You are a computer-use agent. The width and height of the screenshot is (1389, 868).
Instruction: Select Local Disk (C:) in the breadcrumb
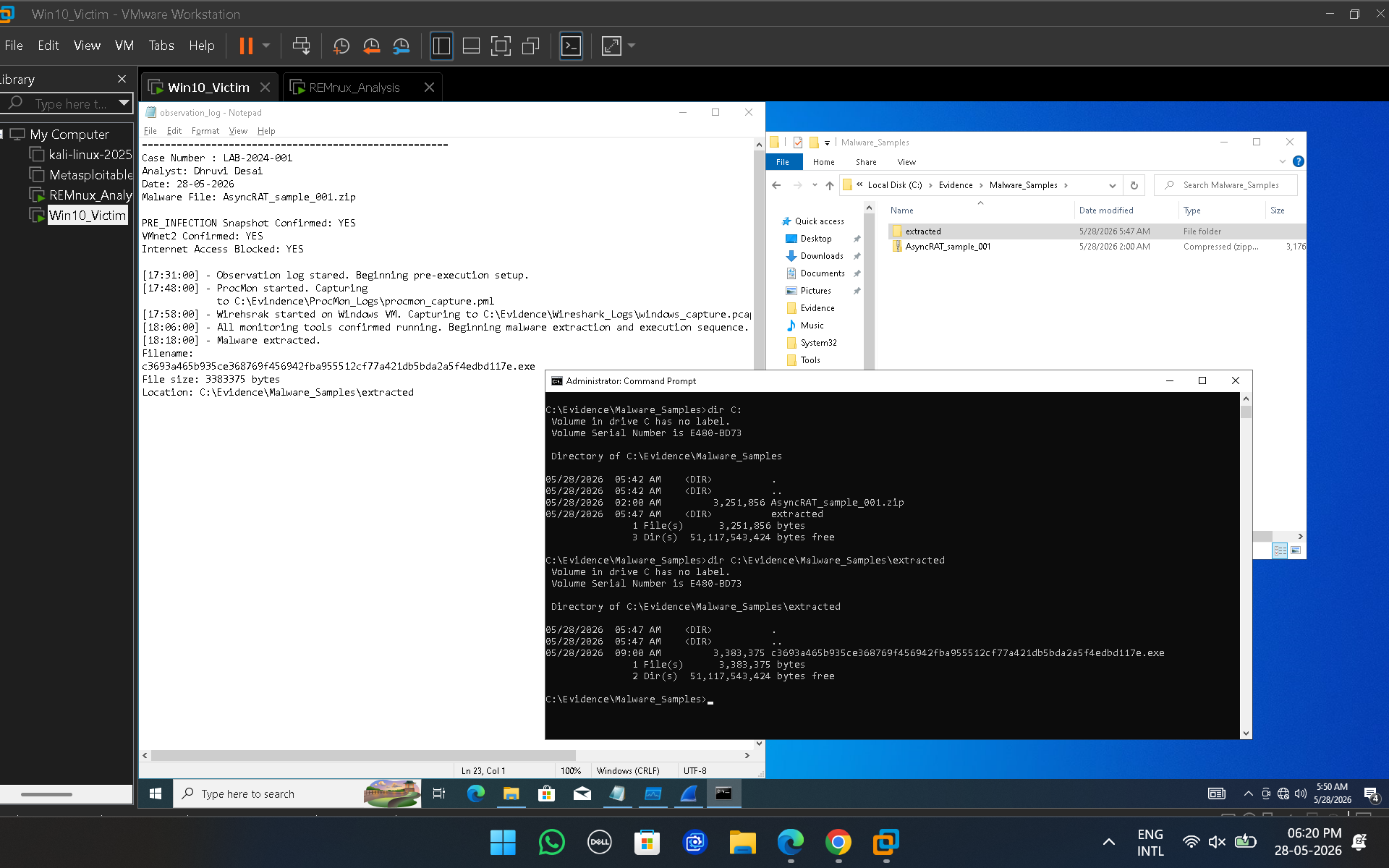895,185
